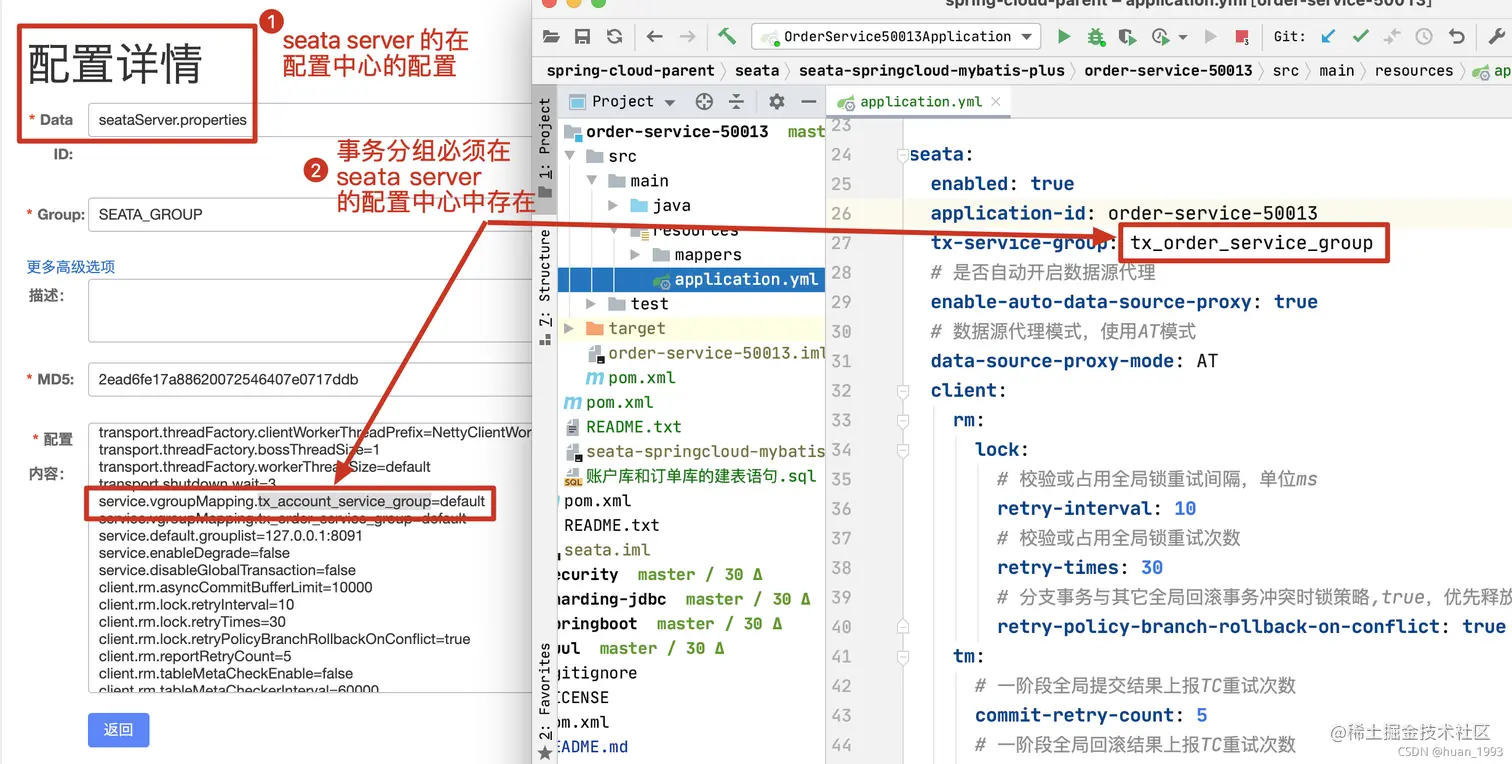This screenshot has width=1512, height=764.
Task: Collapse all nodes using the collapse icon
Action: pyautogui.click(x=736, y=102)
